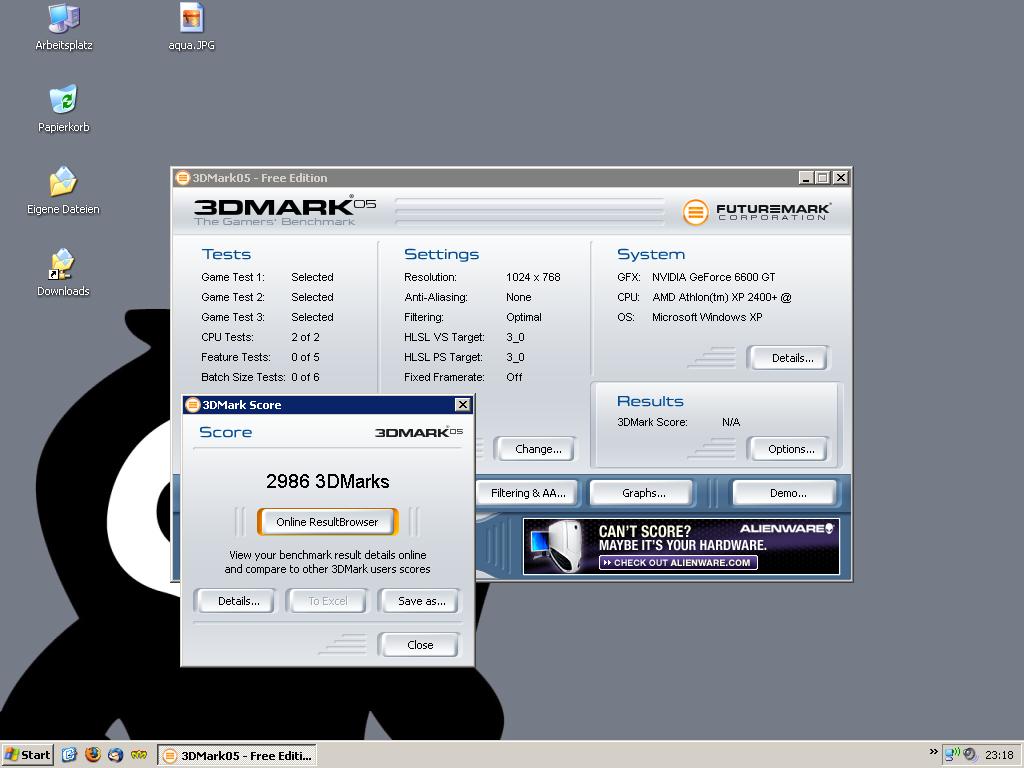Dismiss Score dialog with the X button

[x=462, y=404]
